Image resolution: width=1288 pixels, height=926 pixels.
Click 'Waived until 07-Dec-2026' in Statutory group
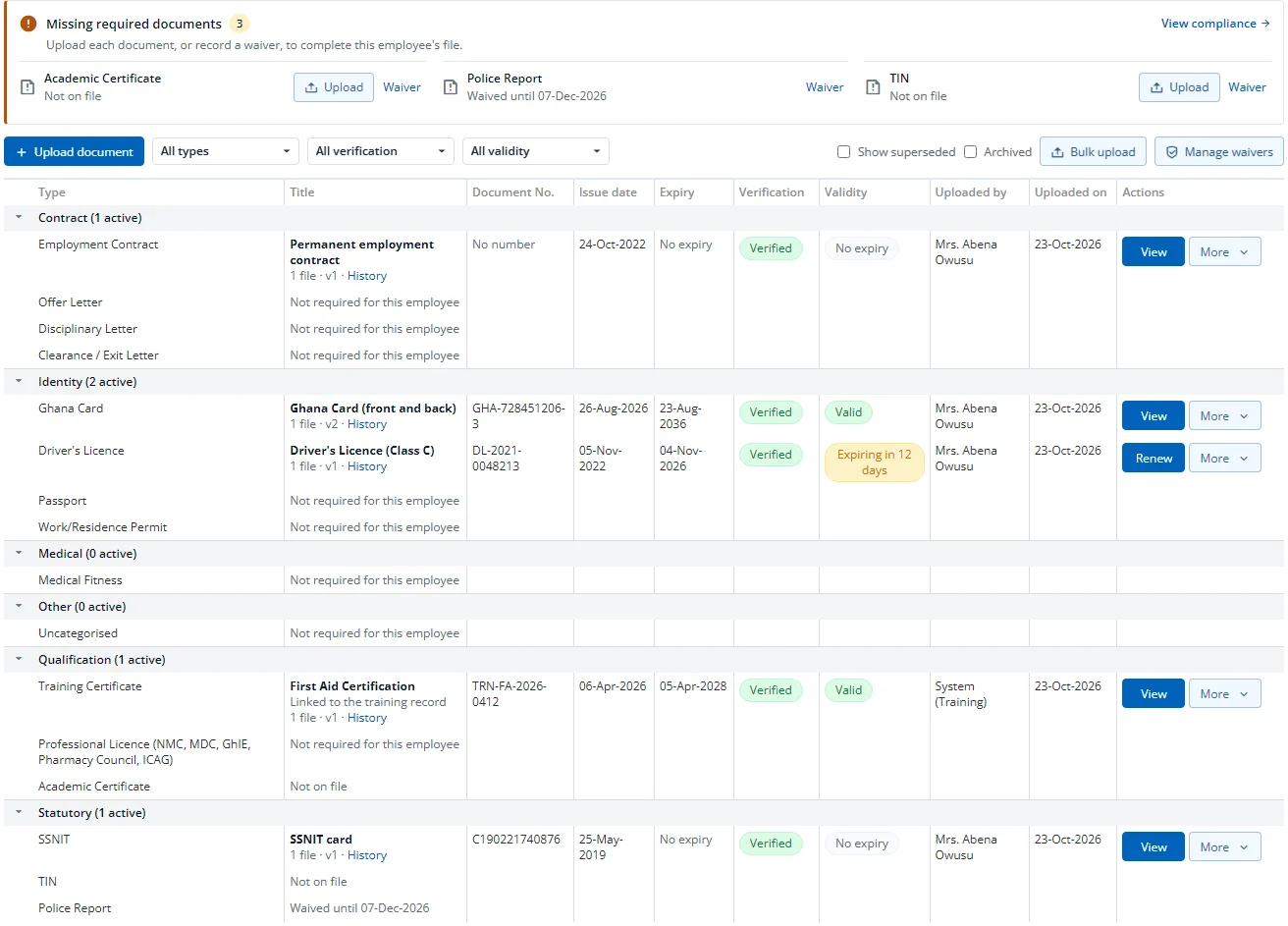coord(359,908)
